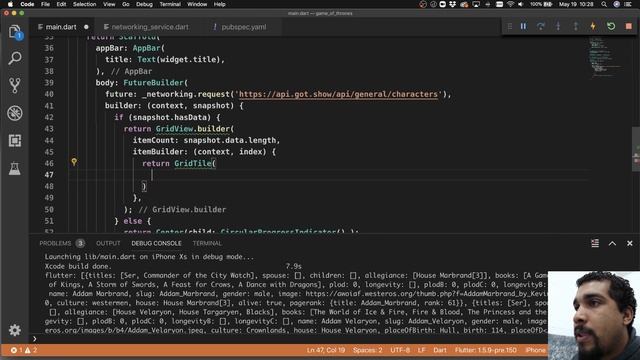Pause the debug session
640x360 pixels.
523,26
